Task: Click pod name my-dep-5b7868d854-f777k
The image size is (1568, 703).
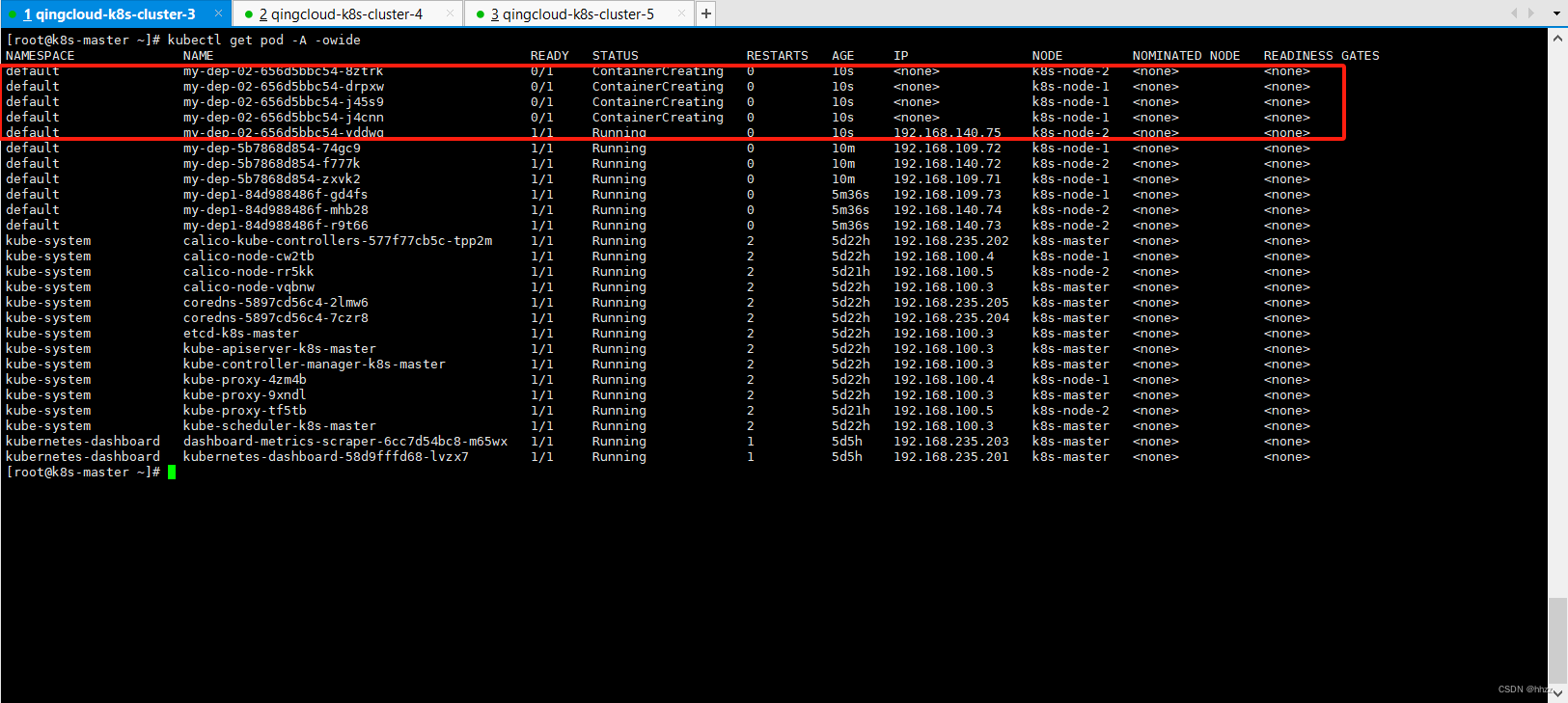Action: pyautogui.click(x=272, y=164)
